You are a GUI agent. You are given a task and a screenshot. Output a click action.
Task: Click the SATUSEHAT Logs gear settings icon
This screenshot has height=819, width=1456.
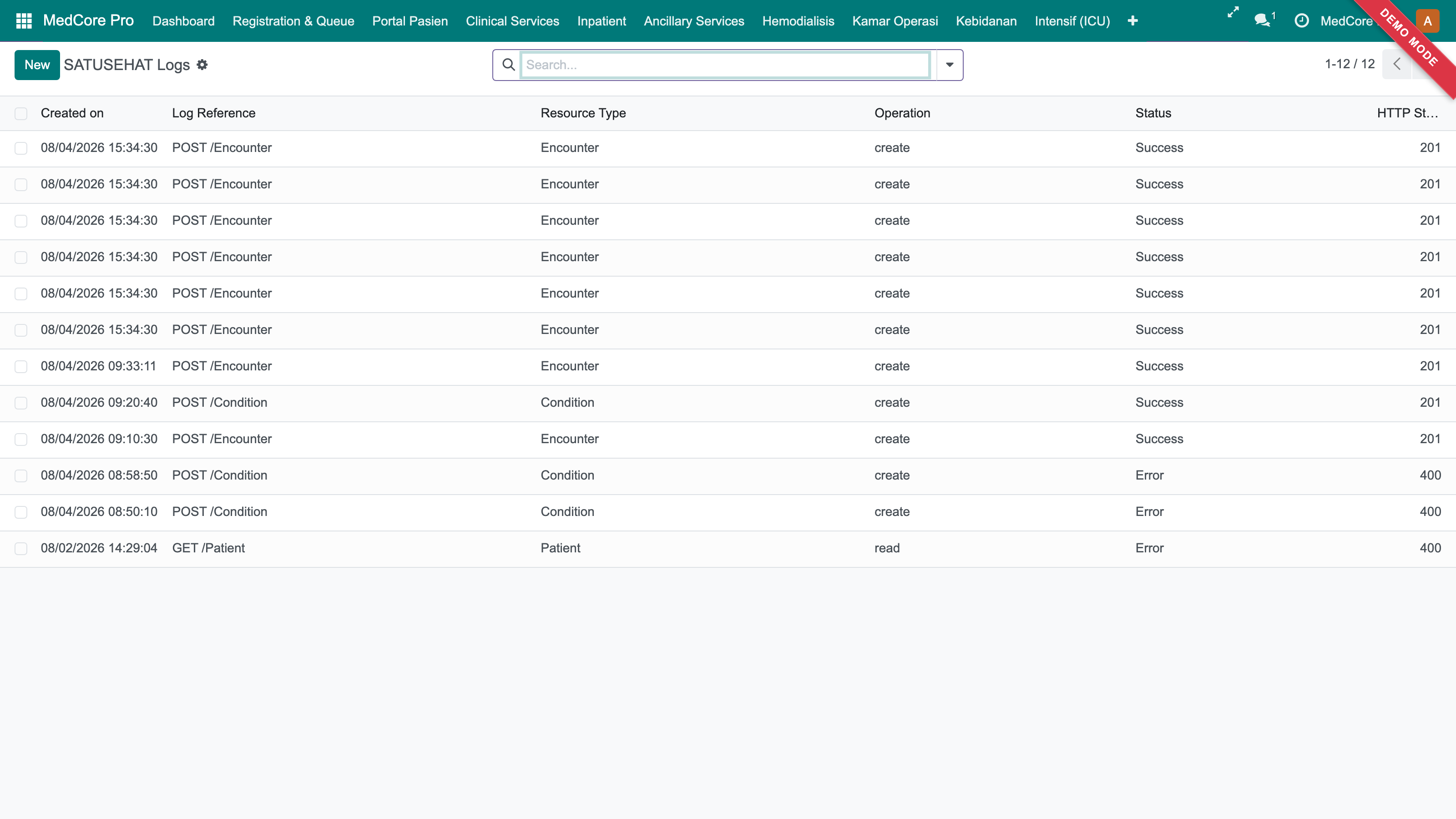(202, 65)
